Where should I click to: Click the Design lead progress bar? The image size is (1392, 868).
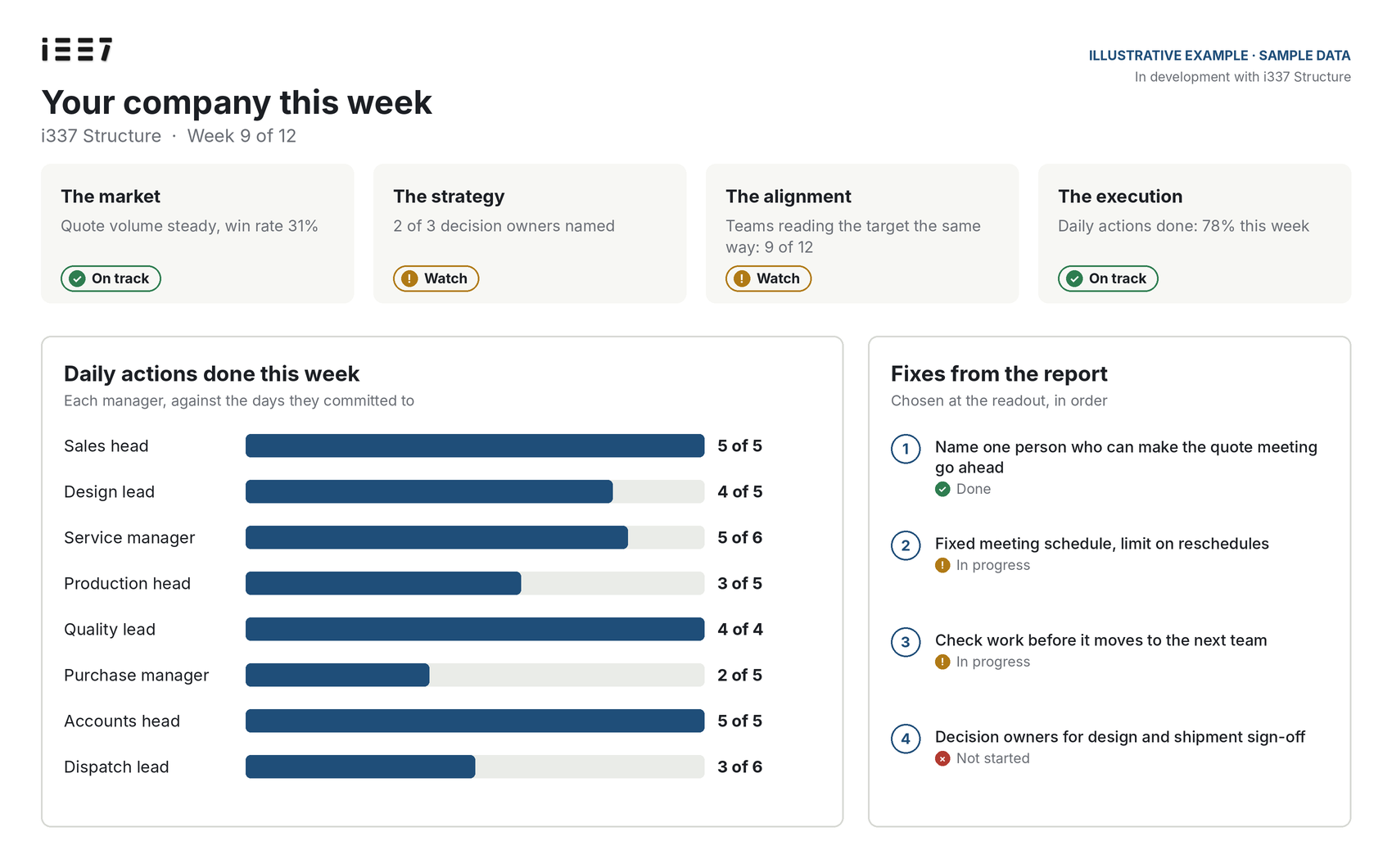coord(475,491)
